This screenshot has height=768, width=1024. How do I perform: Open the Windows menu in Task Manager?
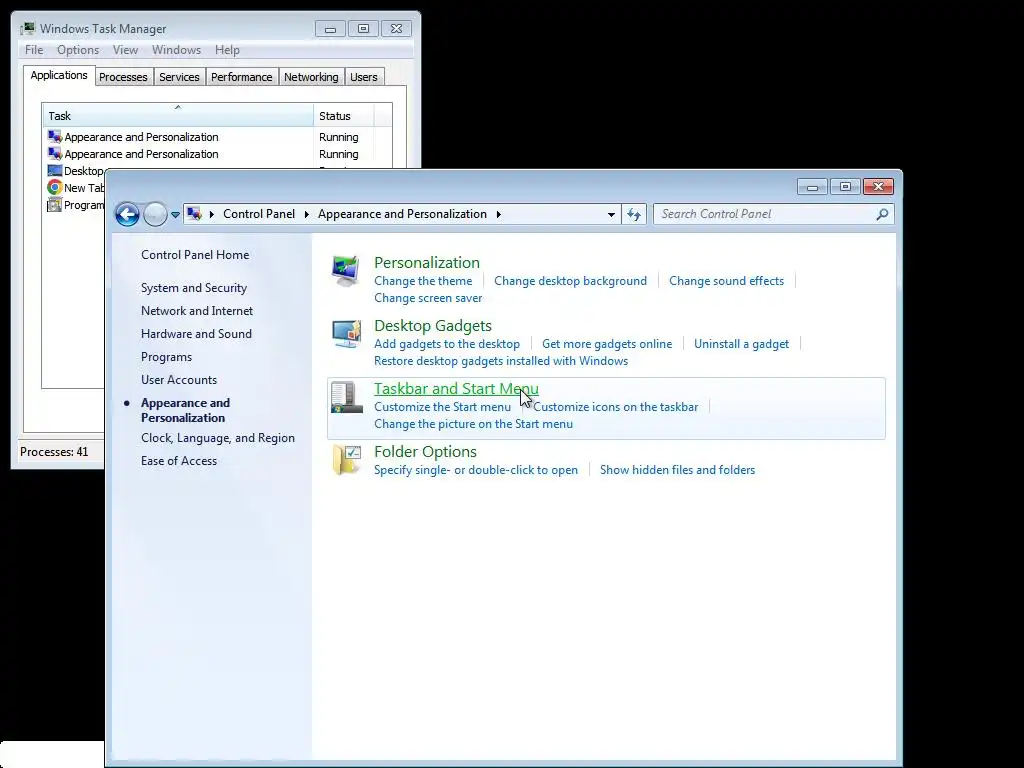pyautogui.click(x=176, y=50)
